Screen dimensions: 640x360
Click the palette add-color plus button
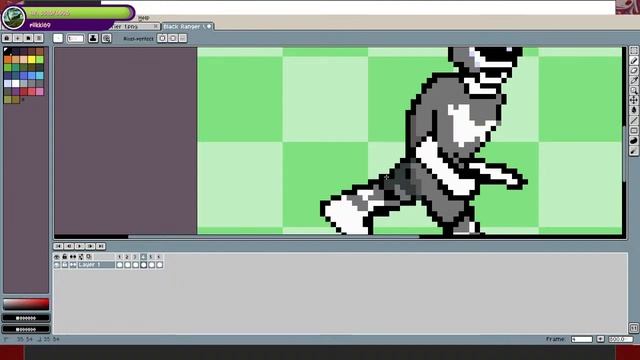(x=18, y=38)
